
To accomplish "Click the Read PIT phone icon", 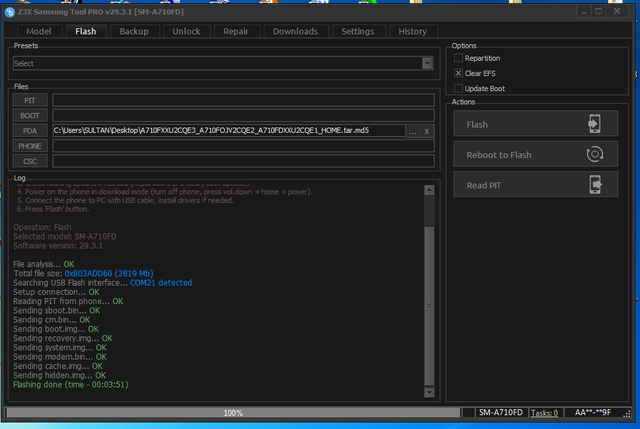I will 595,184.
